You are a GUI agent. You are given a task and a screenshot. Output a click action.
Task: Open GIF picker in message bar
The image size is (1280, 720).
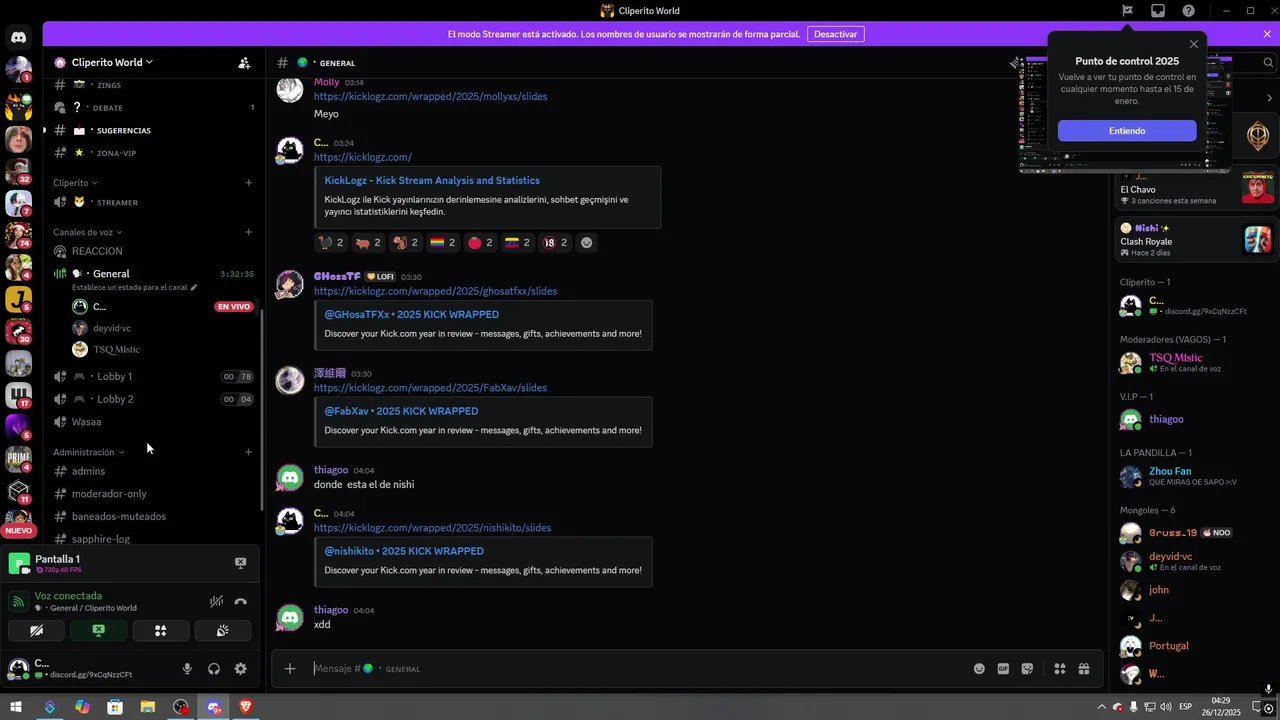tap(1003, 669)
